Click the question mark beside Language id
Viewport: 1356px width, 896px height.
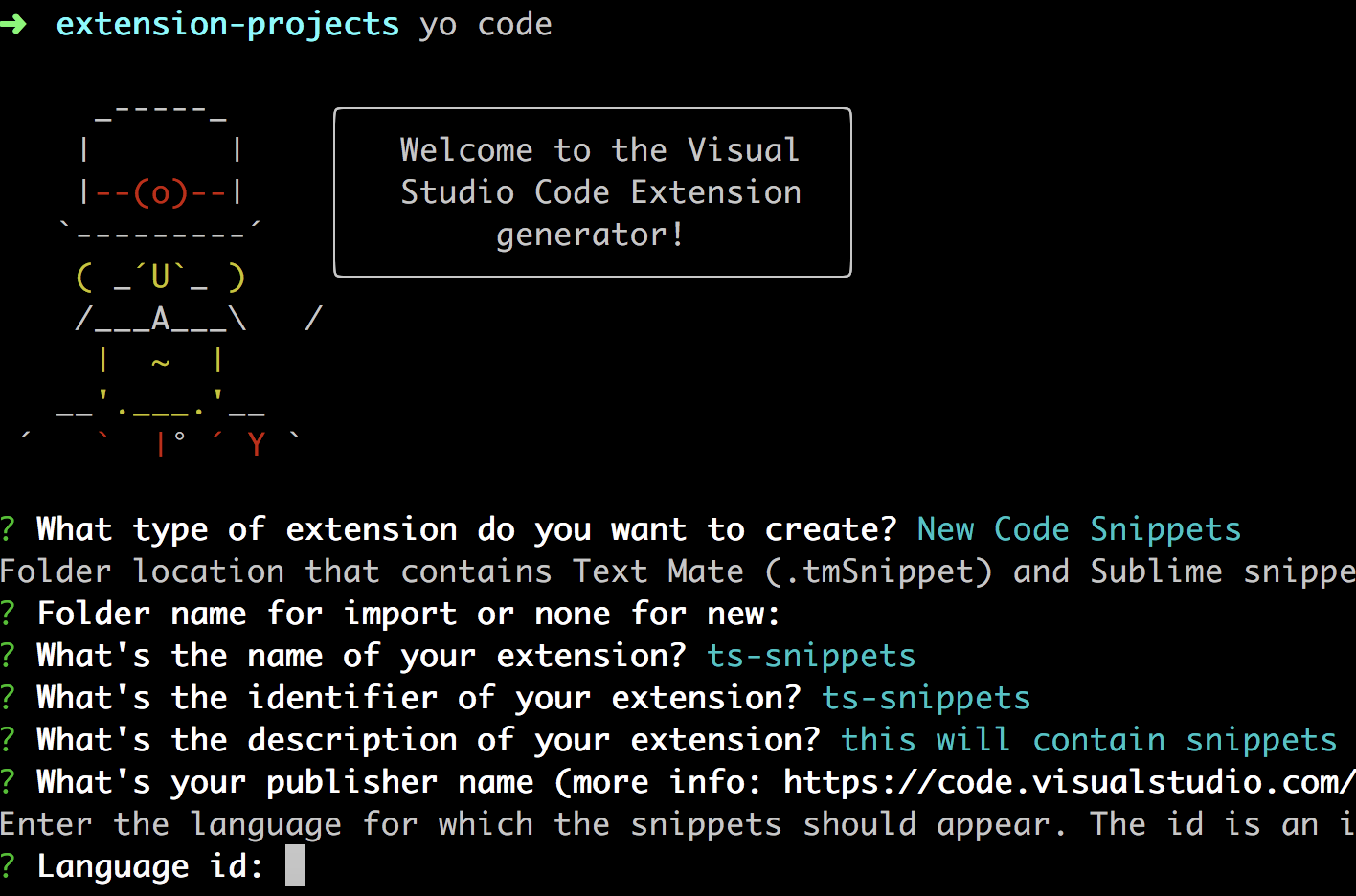tap(8, 866)
